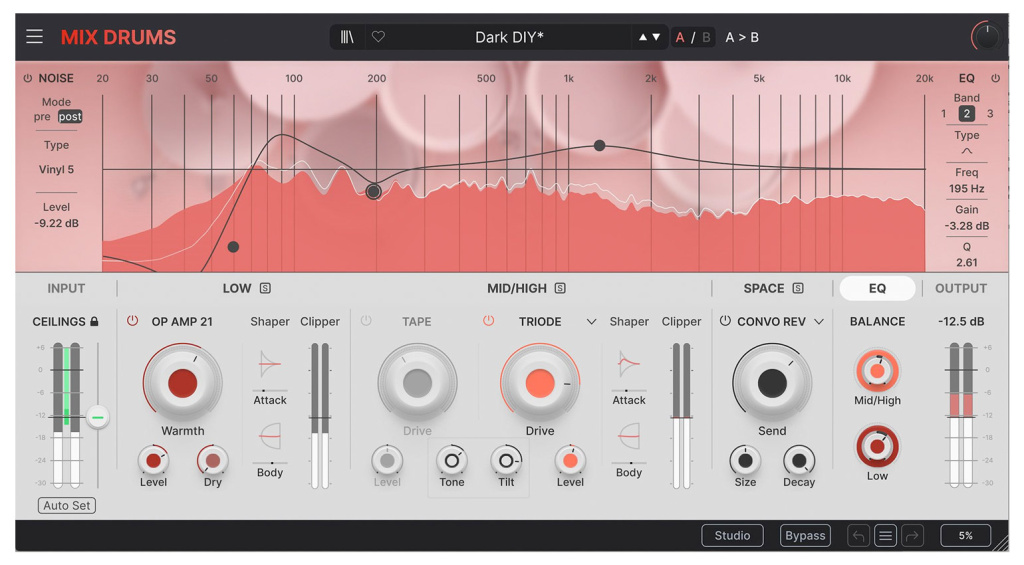This screenshot has width=1024, height=565.
Task: Switch to state B
Action: pyautogui.click(x=706, y=37)
